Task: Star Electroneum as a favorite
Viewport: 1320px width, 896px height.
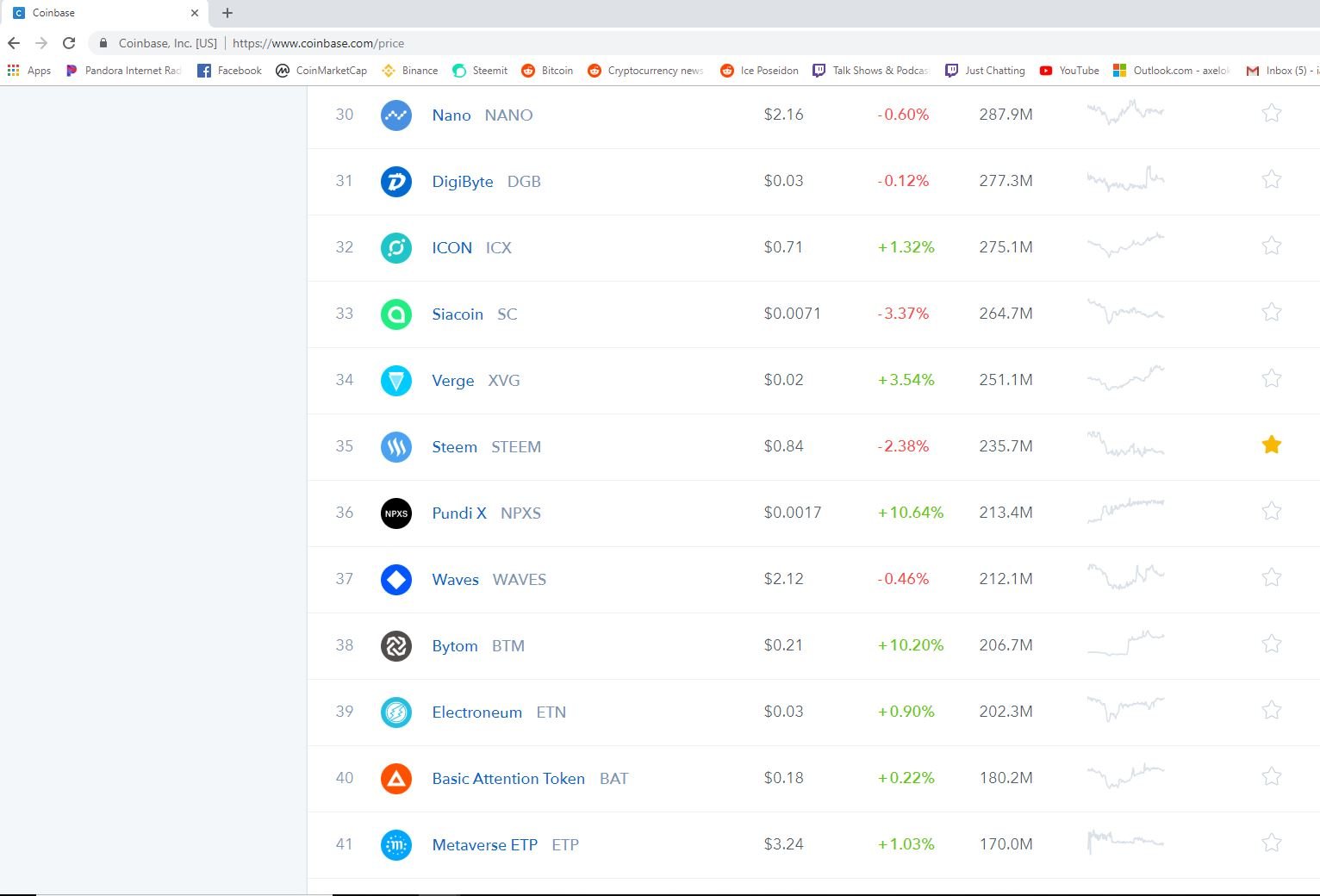Action: click(1272, 710)
